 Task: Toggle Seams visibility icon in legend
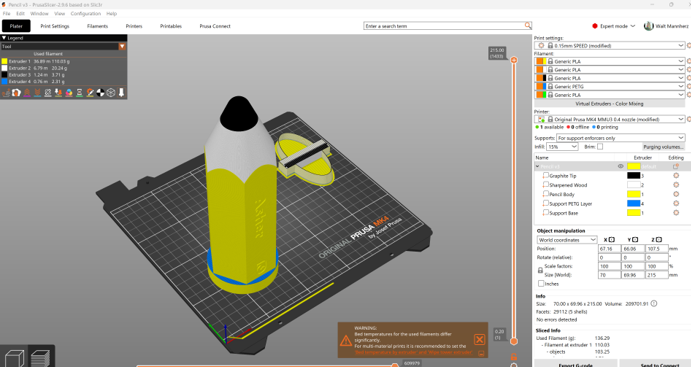[48, 93]
